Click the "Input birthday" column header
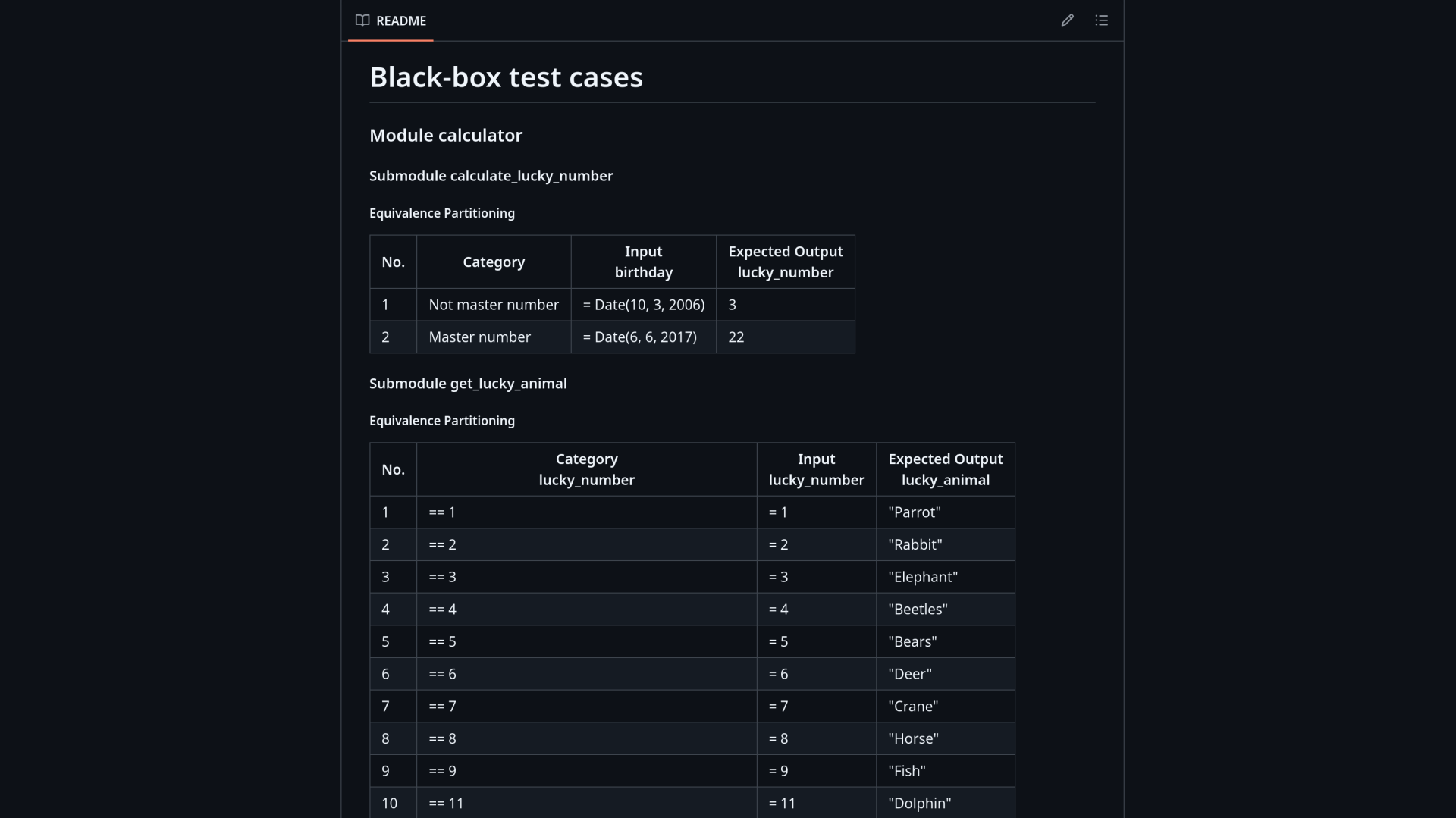The width and height of the screenshot is (1456, 818). pyautogui.click(x=644, y=262)
